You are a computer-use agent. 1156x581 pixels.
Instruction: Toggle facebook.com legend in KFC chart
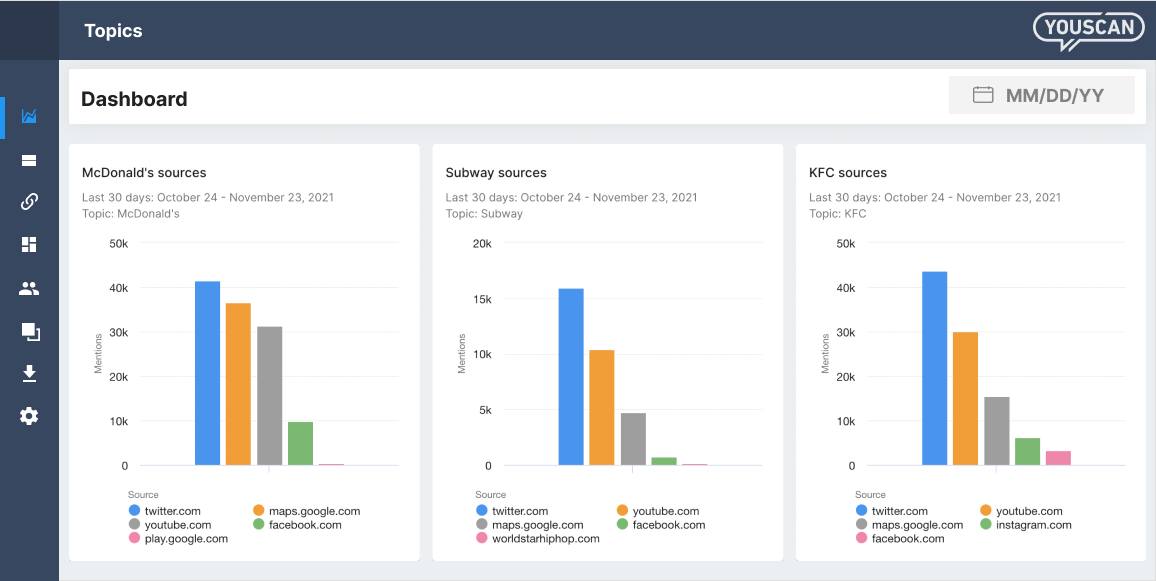tap(900, 539)
